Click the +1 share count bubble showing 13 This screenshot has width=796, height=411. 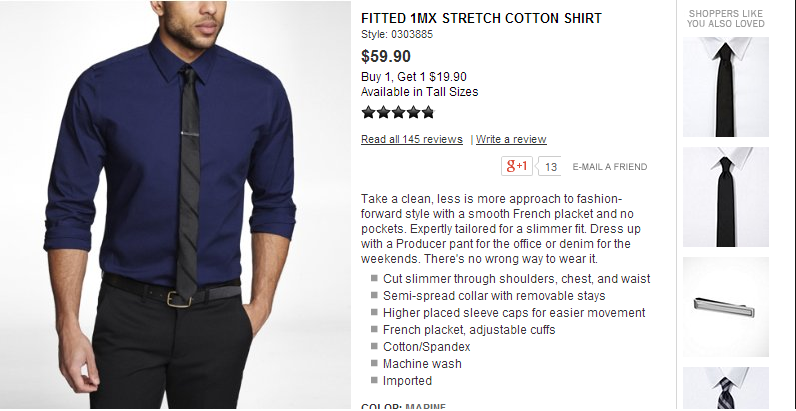click(550, 166)
